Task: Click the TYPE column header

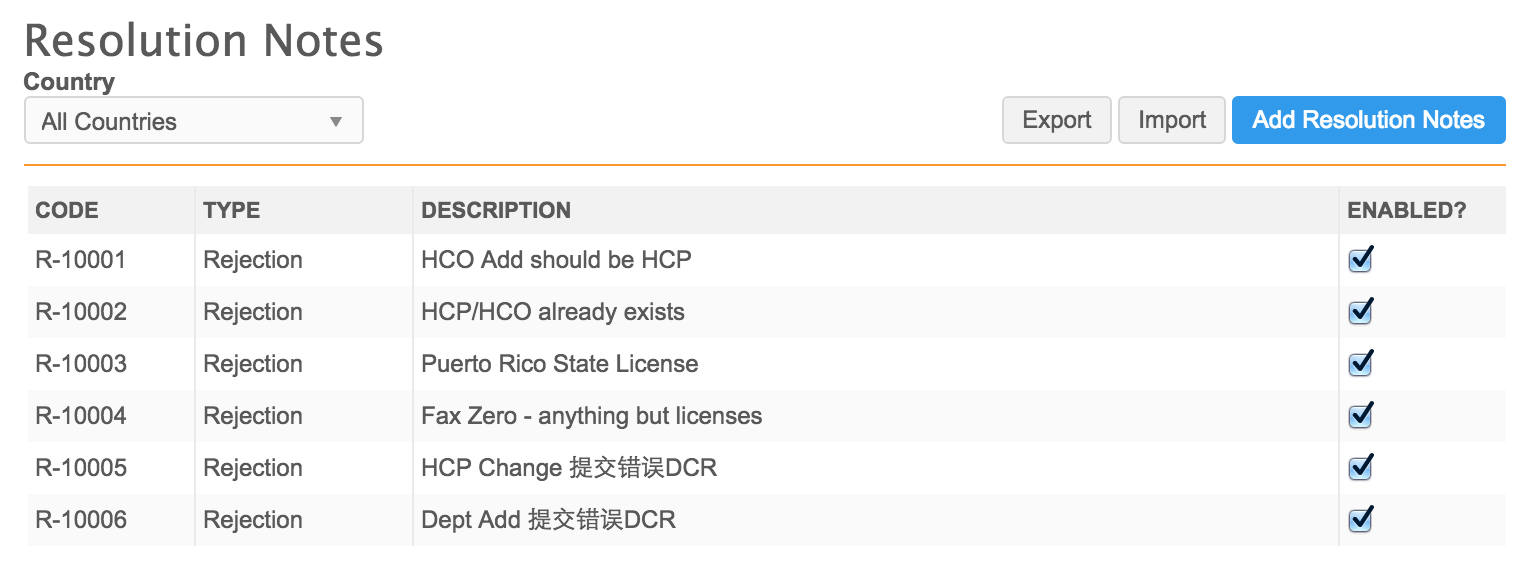Action: [231, 210]
